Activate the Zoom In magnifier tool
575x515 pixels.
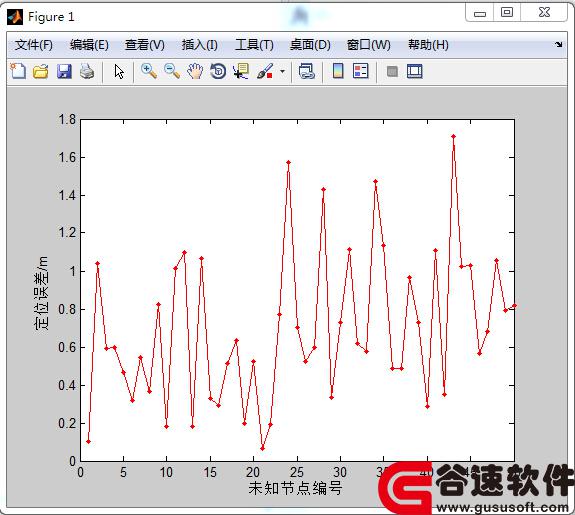tap(149, 71)
